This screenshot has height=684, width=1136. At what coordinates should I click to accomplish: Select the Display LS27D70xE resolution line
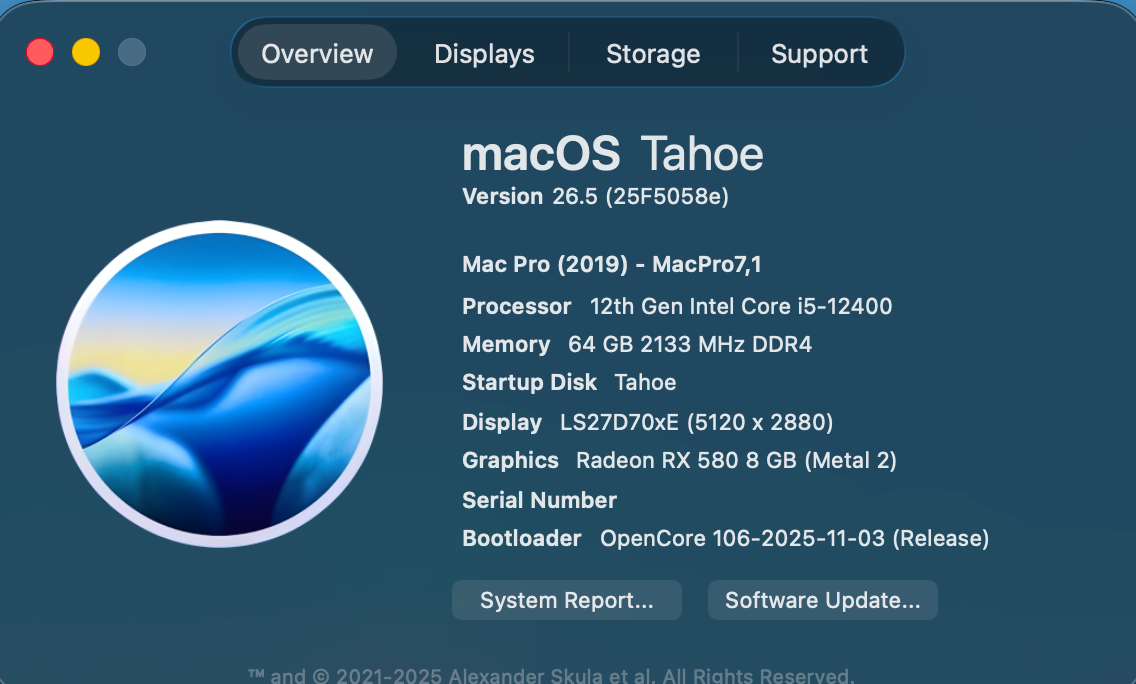click(x=648, y=422)
